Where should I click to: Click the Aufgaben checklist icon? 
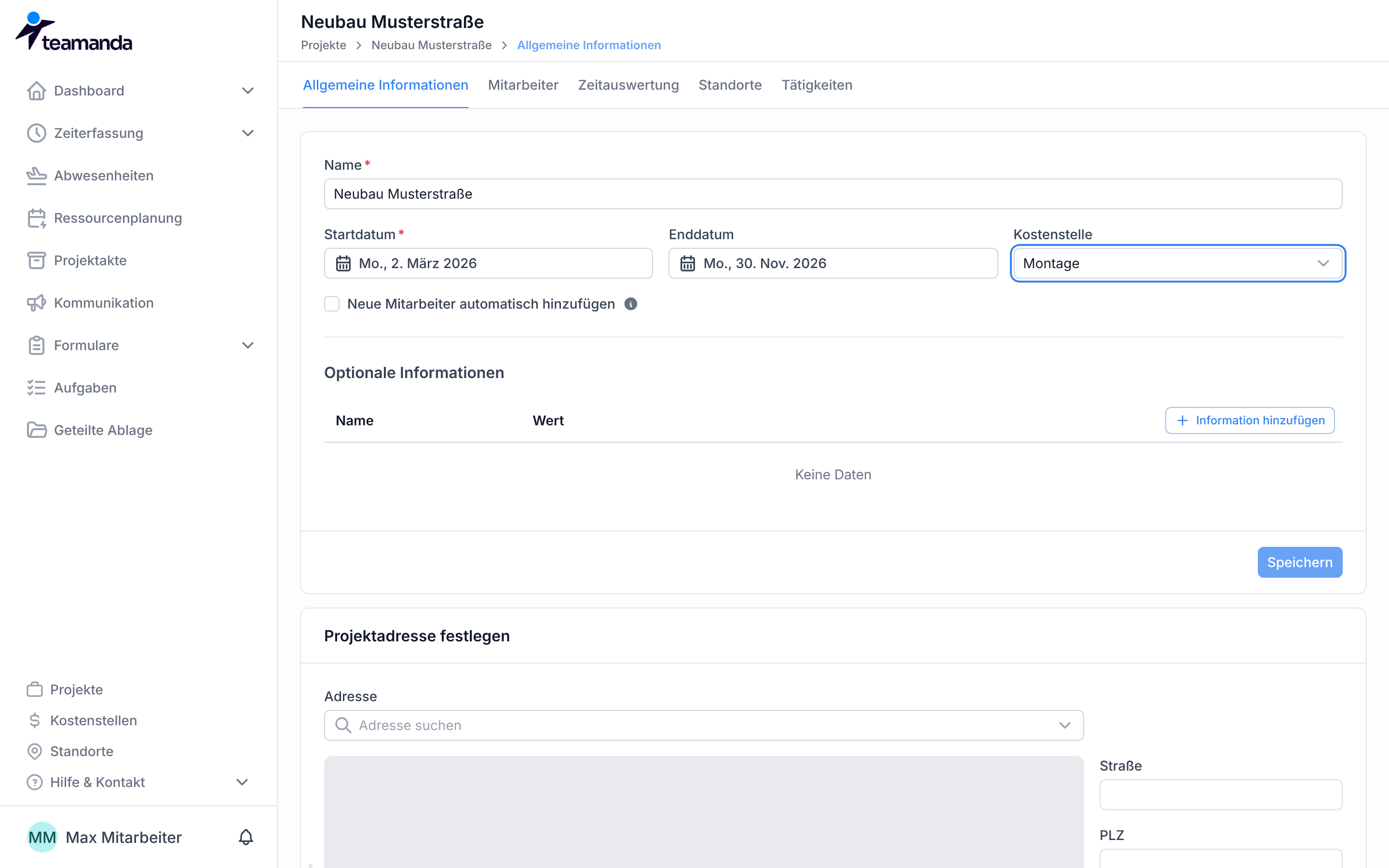pos(36,388)
